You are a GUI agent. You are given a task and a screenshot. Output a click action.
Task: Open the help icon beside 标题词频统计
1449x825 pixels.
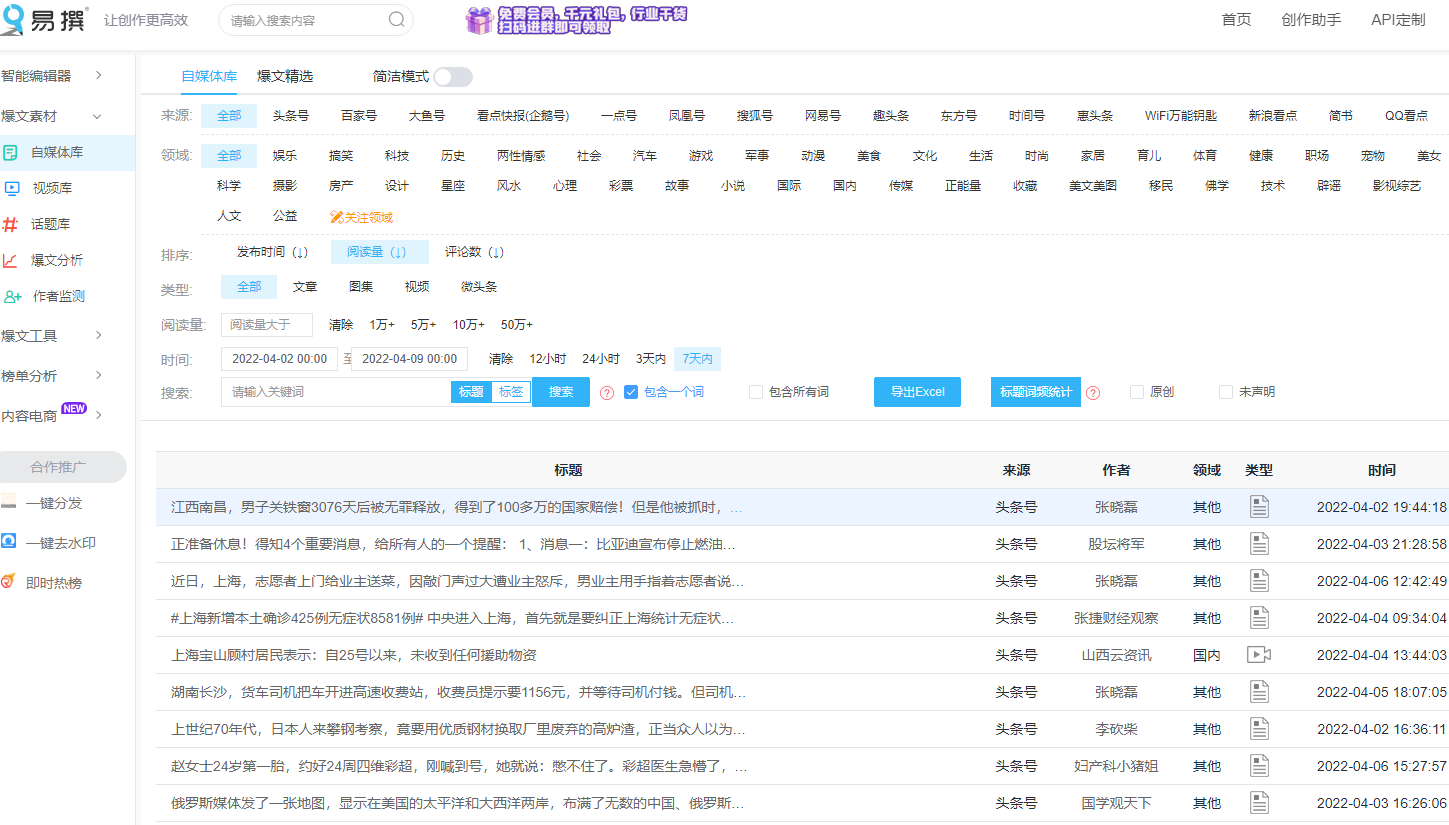1092,392
